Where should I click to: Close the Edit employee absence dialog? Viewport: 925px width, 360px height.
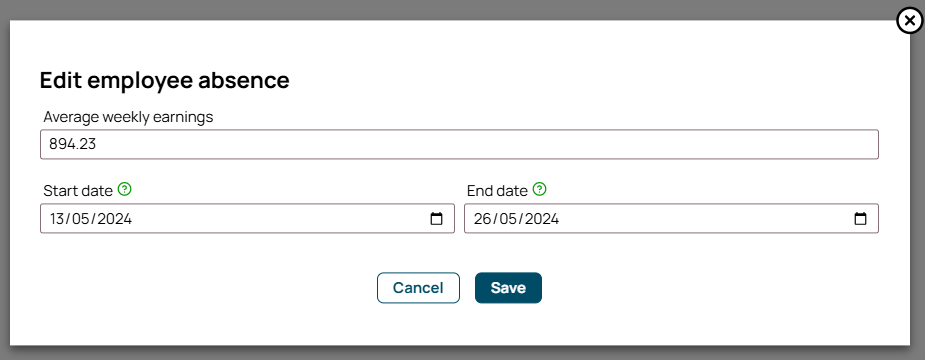910,22
